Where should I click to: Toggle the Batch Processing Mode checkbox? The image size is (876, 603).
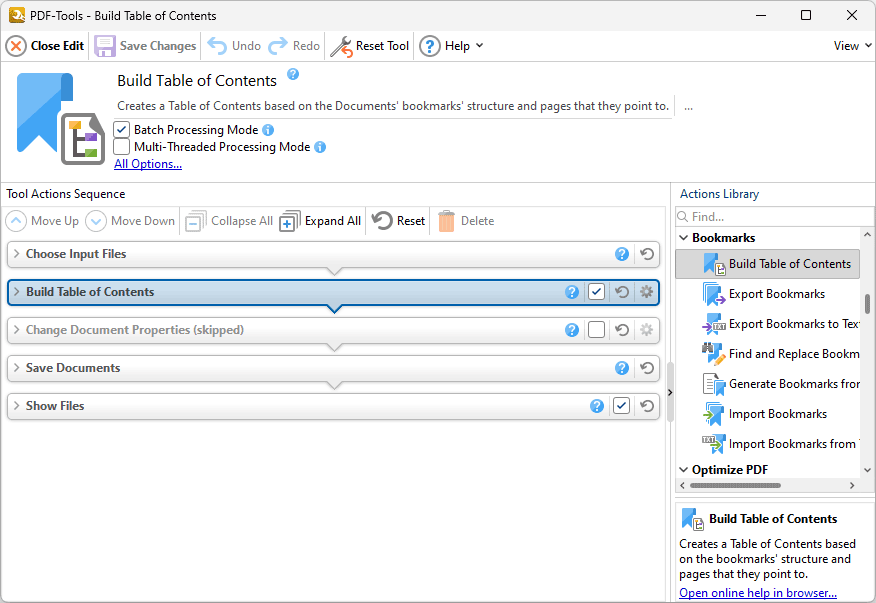pyautogui.click(x=121, y=130)
